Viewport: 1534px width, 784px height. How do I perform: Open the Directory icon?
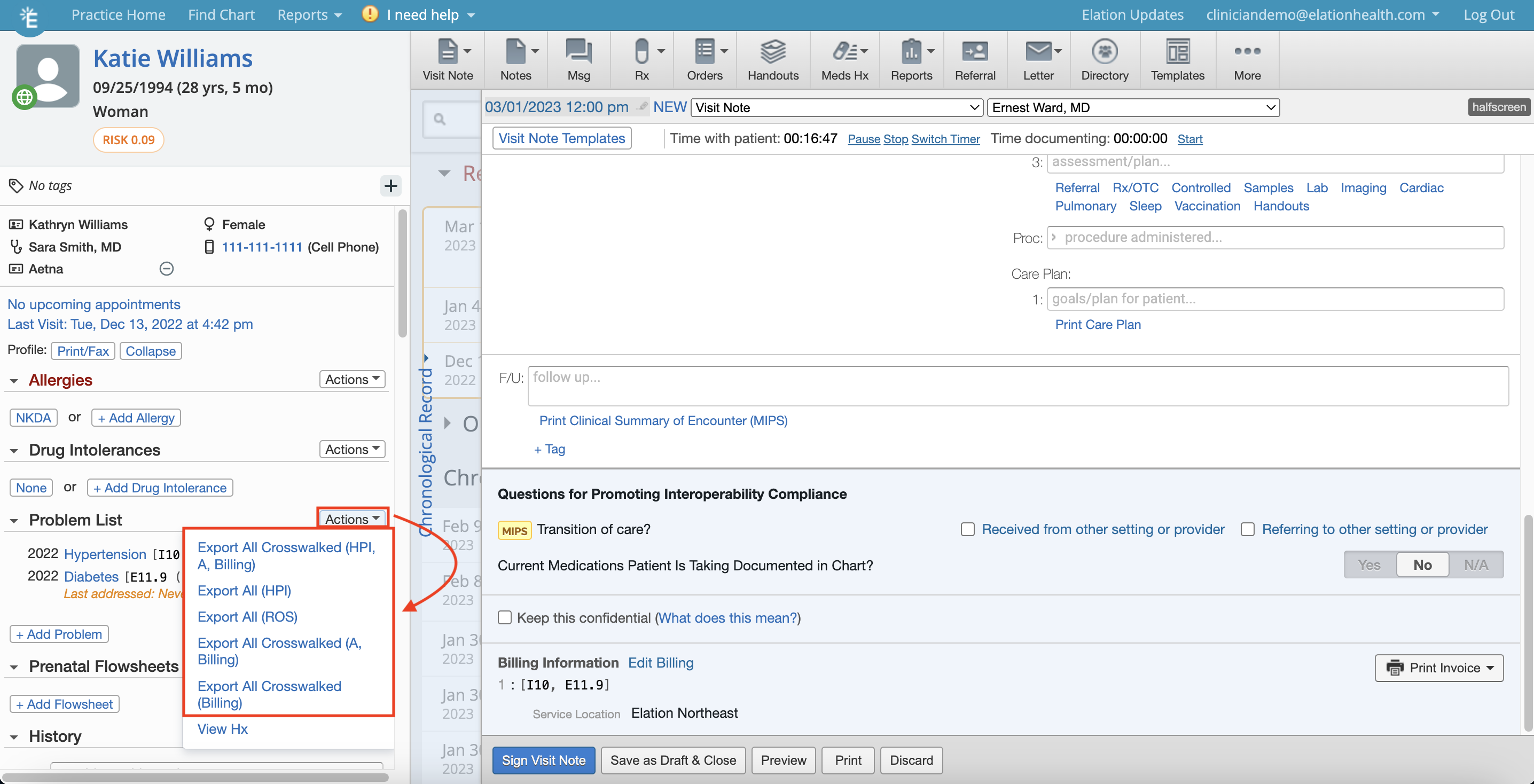tap(1105, 58)
